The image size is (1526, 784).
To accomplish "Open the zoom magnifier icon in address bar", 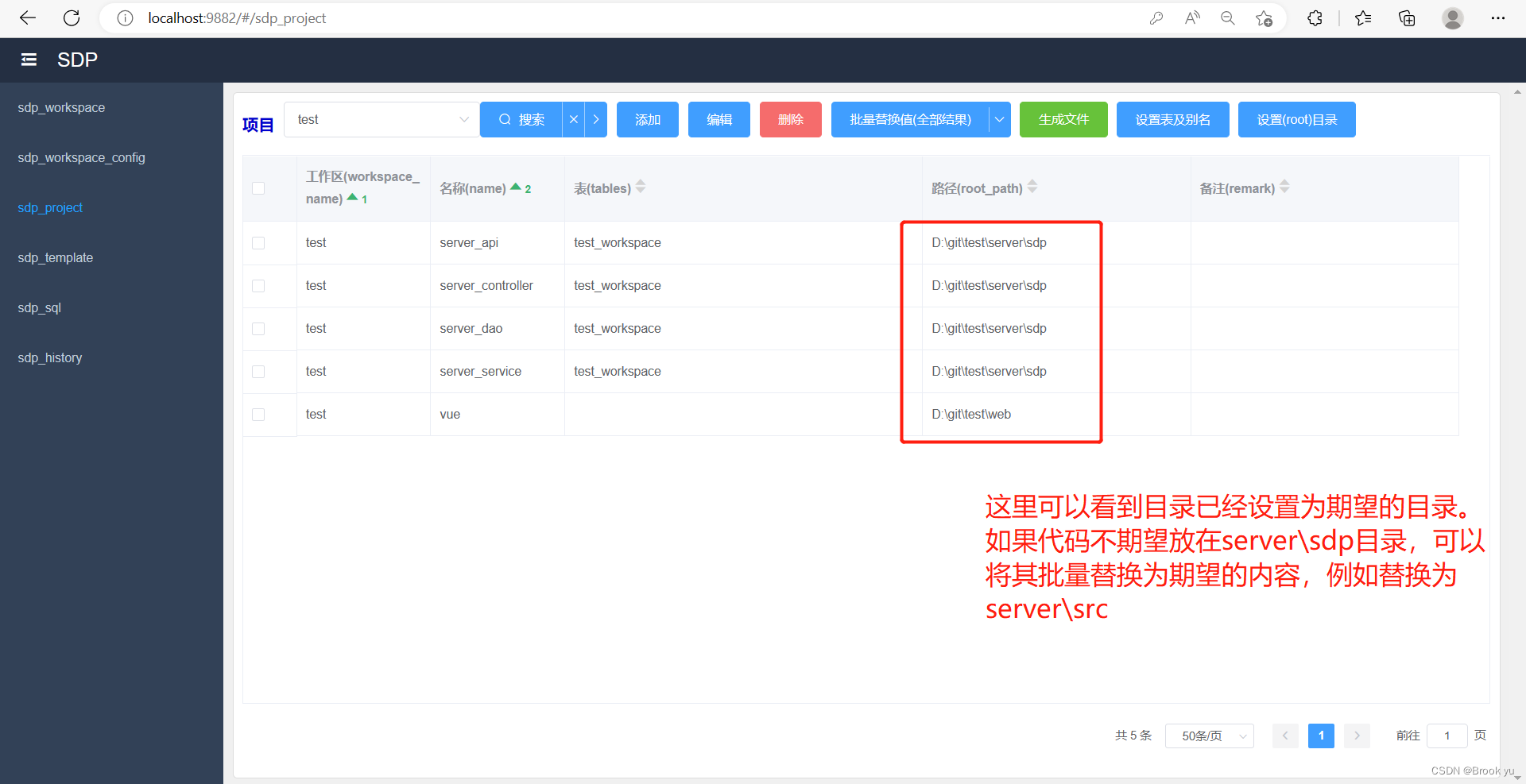I will (x=1228, y=18).
